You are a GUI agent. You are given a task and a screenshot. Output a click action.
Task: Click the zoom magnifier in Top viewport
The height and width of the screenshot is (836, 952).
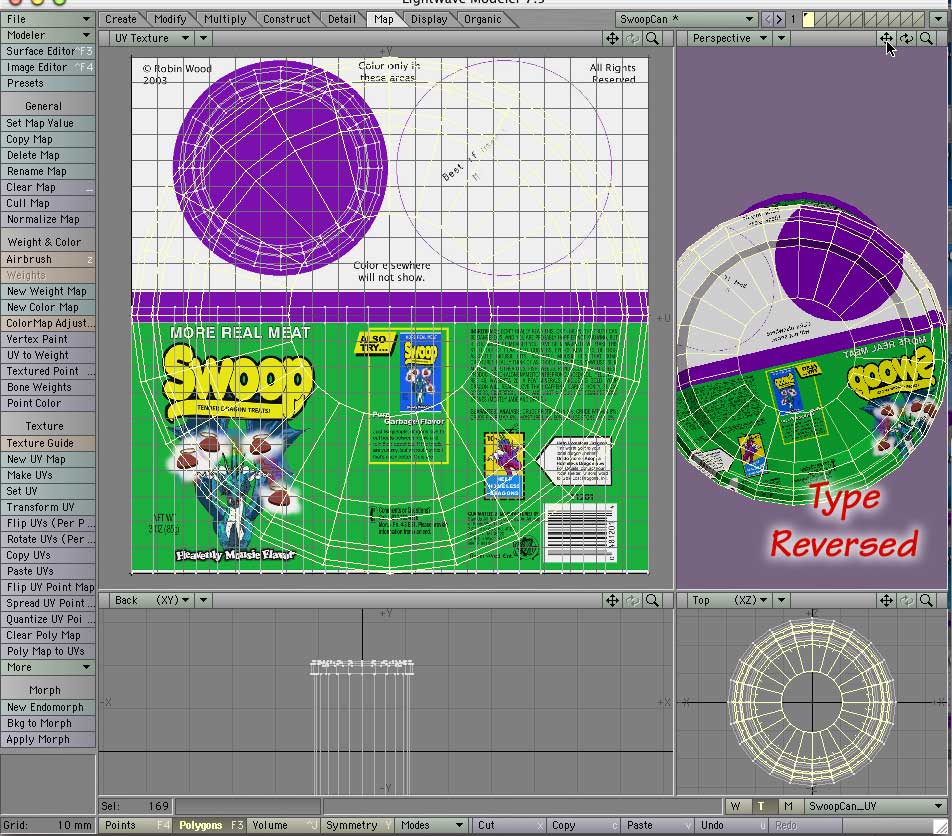click(926, 600)
